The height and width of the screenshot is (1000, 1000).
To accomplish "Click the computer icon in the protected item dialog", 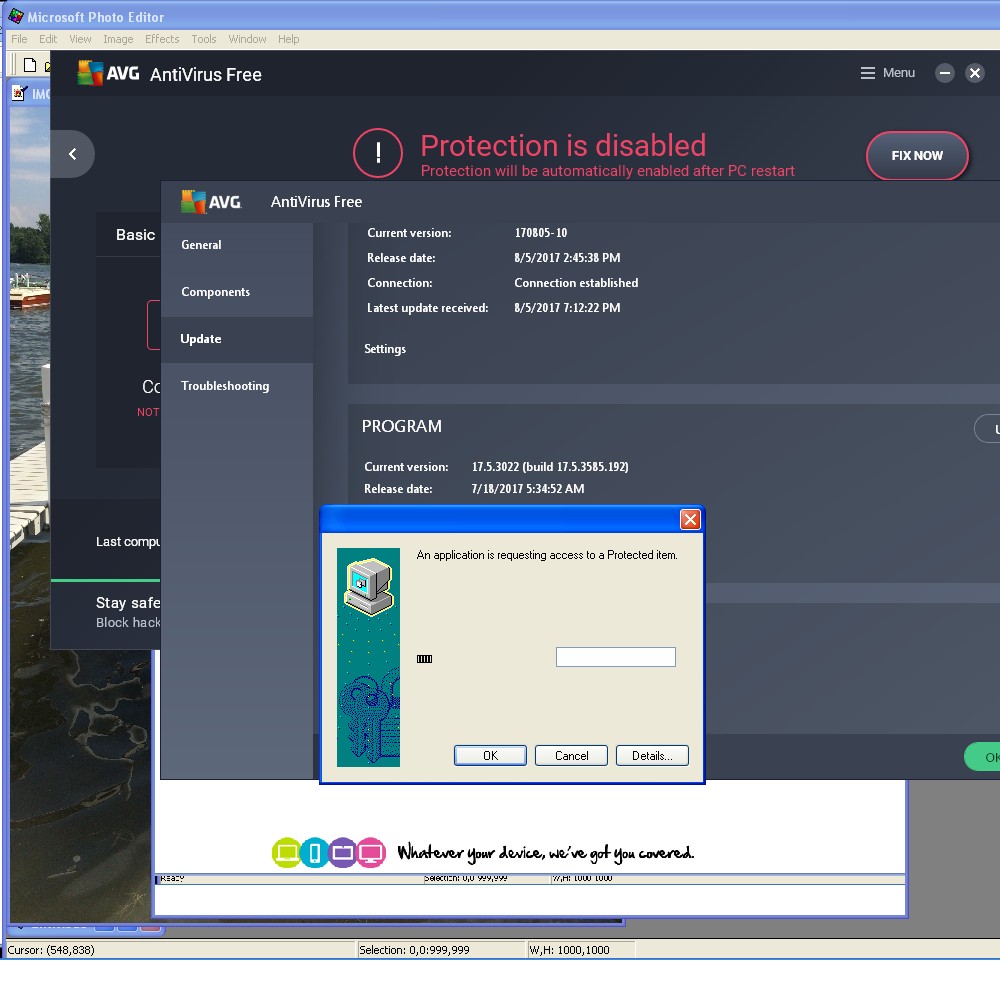I will [368, 585].
